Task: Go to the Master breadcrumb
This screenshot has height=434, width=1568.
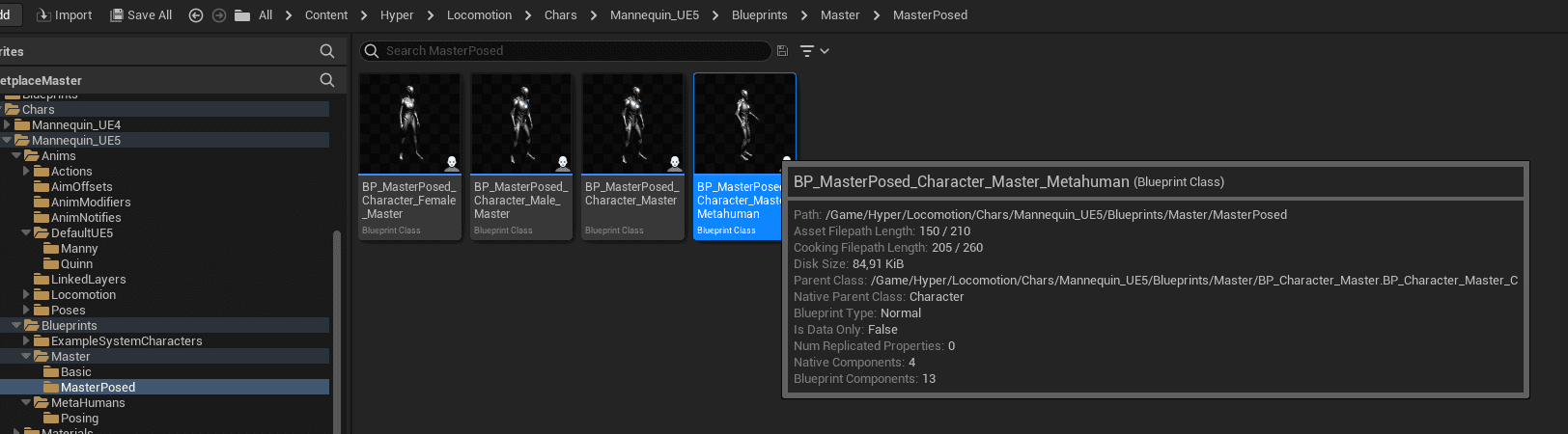Action: pyautogui.click(x=840, y=15)
